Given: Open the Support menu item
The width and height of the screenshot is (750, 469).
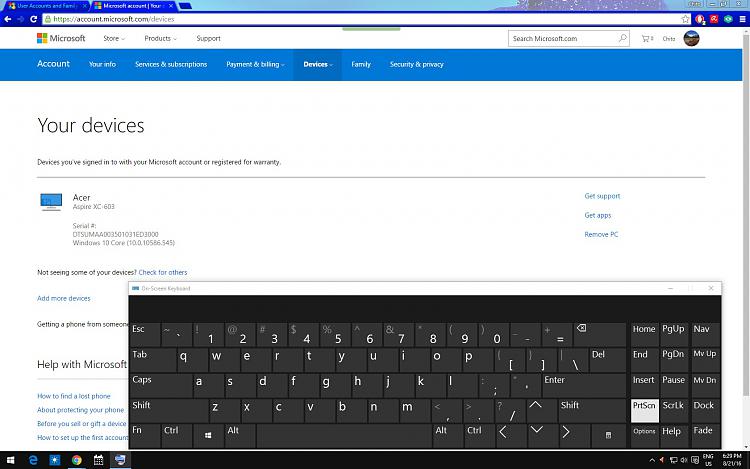Looking at the screenshot, I should [208, 38].
